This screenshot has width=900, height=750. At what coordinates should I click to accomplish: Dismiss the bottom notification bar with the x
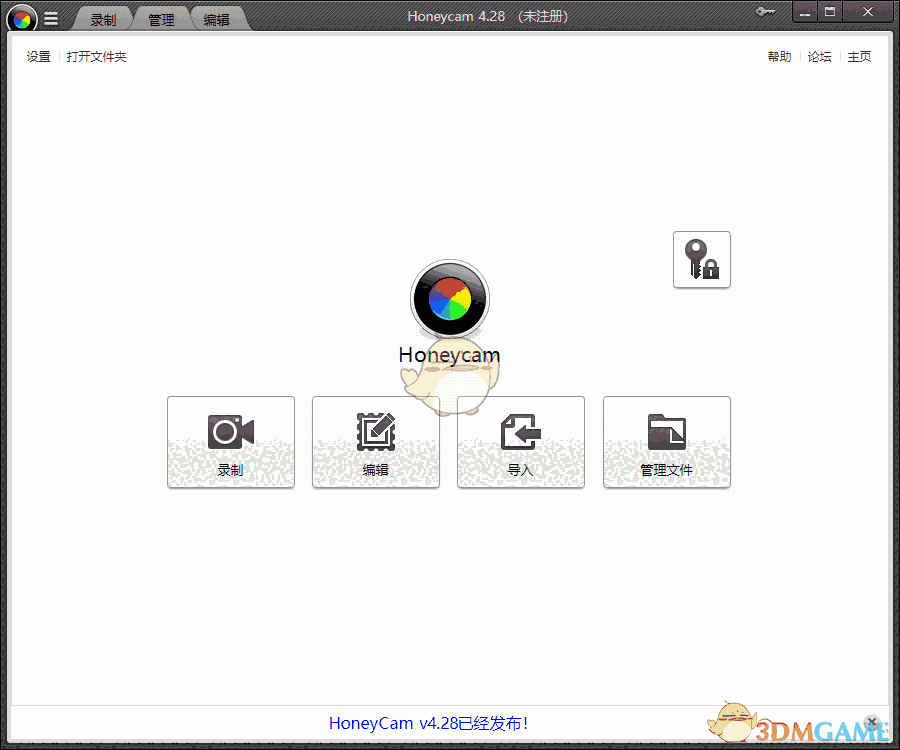[871, 722]
